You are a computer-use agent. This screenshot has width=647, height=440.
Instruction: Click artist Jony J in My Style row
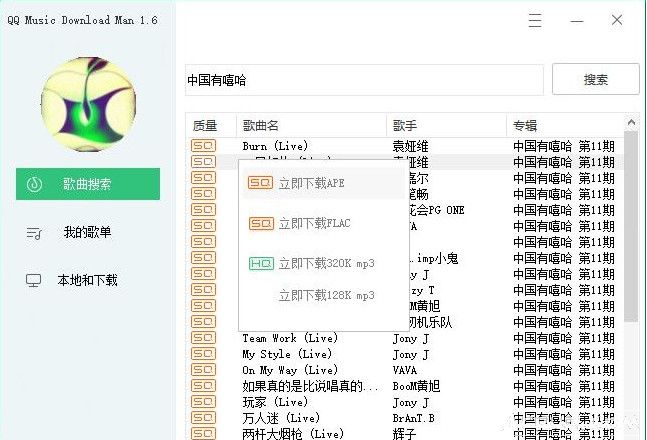click(x=411, y=355)
